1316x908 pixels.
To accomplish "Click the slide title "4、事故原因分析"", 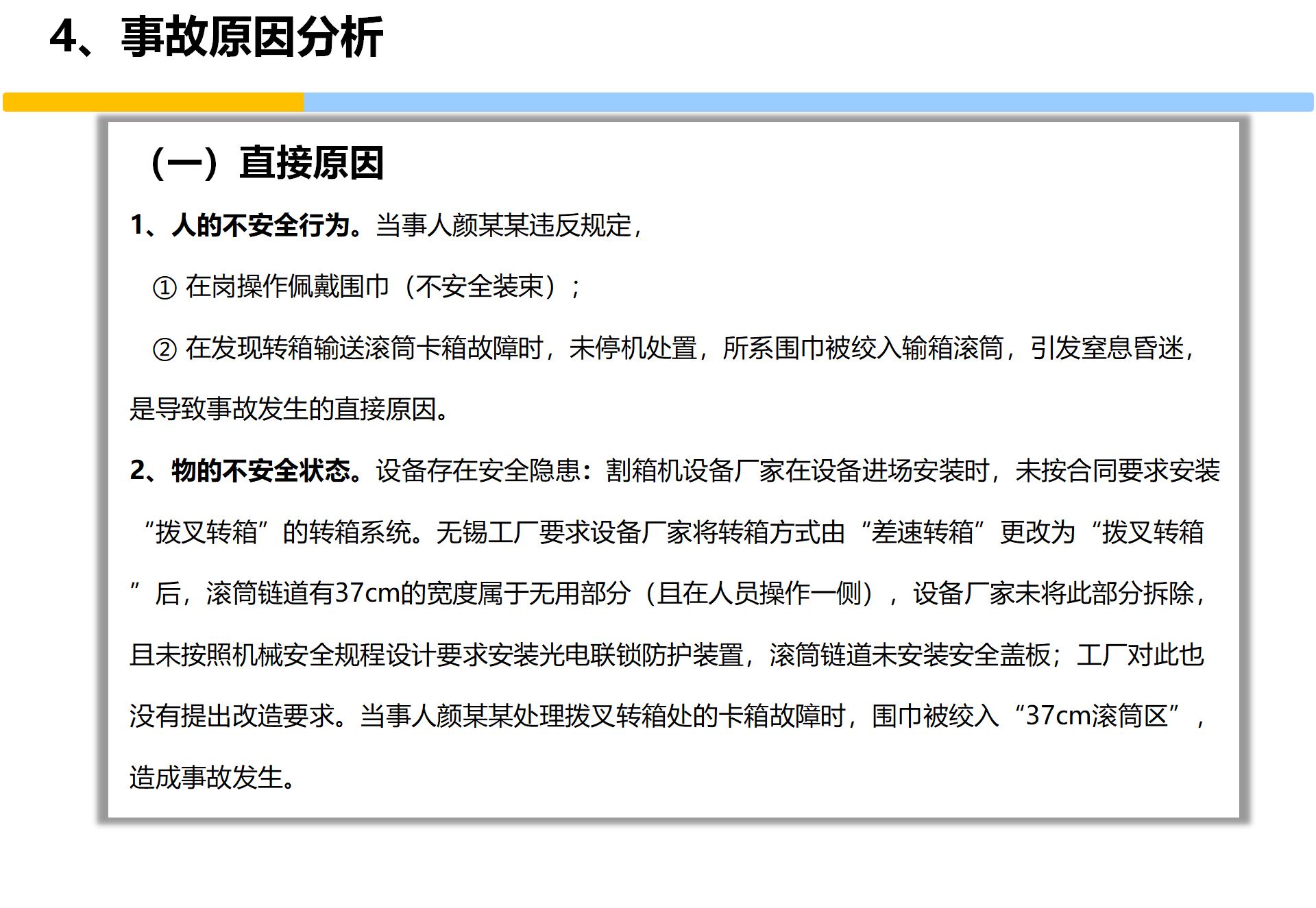I will click(x=216, y=37).
